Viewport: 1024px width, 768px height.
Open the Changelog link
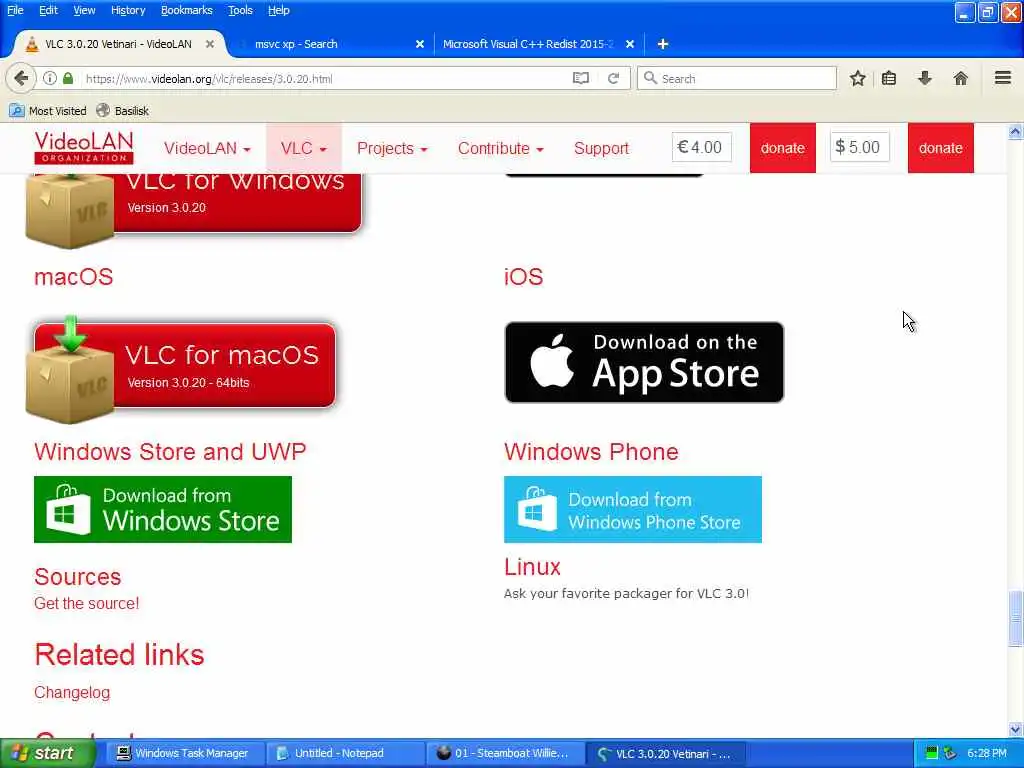[72, 692]
